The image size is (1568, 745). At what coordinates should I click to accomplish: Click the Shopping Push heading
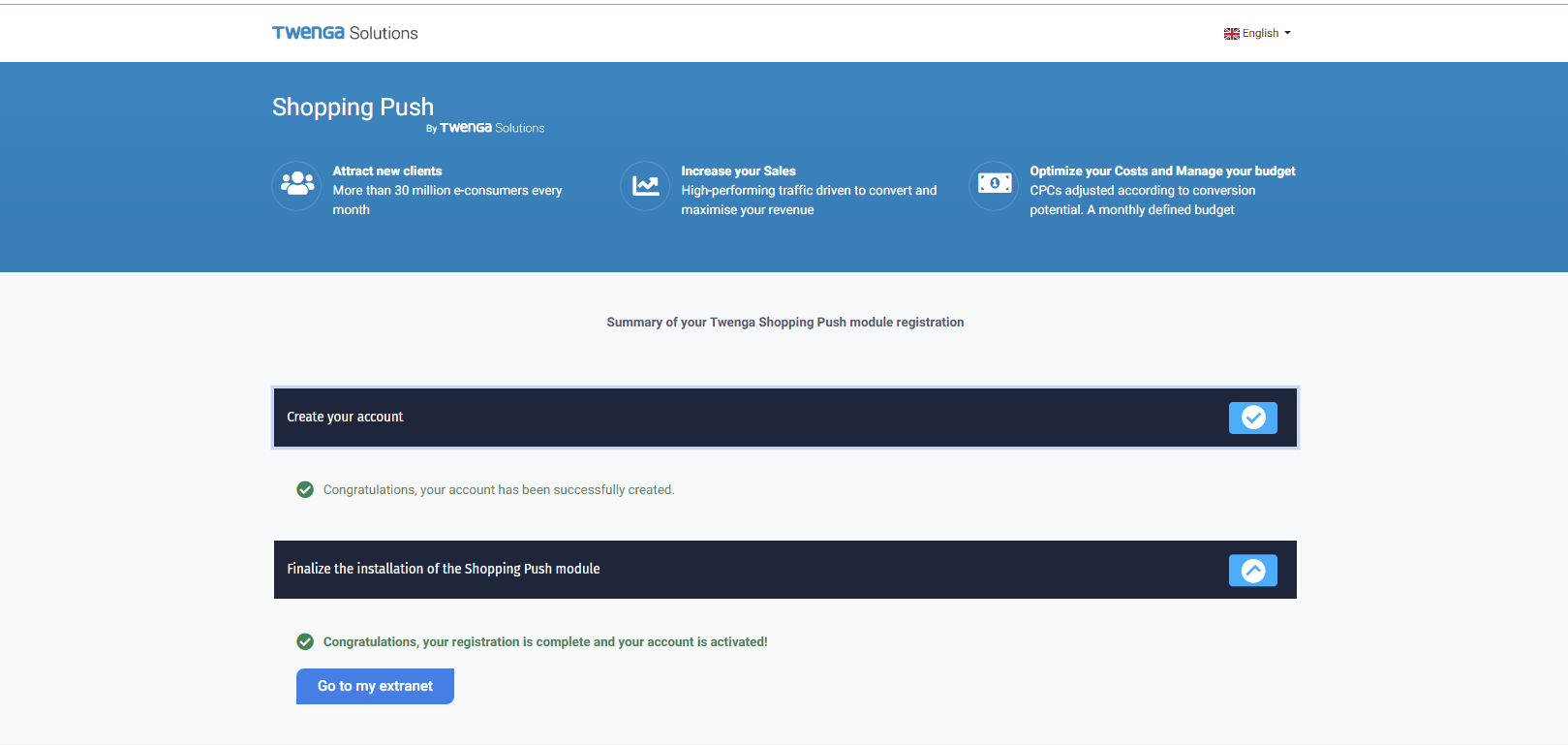(x=353, y=107)
